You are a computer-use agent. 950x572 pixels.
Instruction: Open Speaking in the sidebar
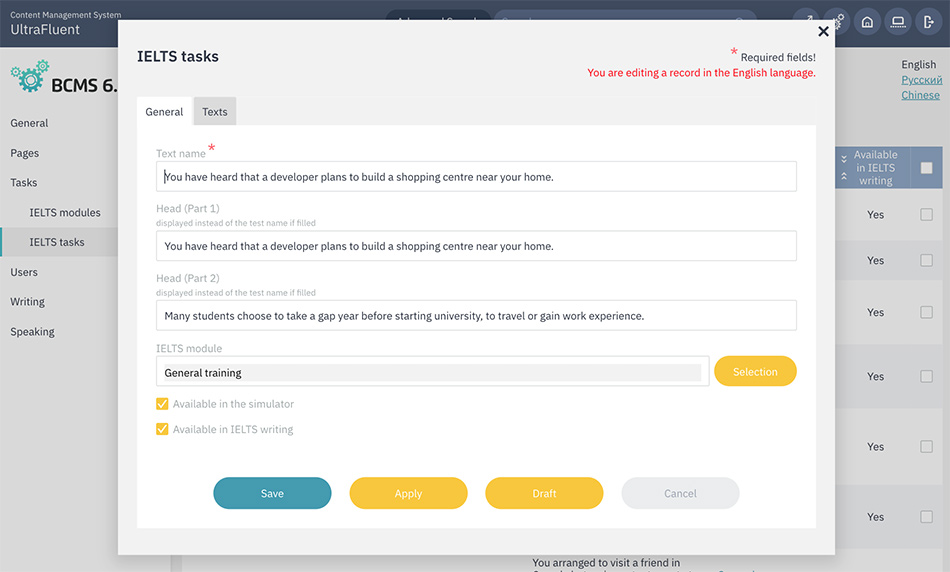click(32, 331)
